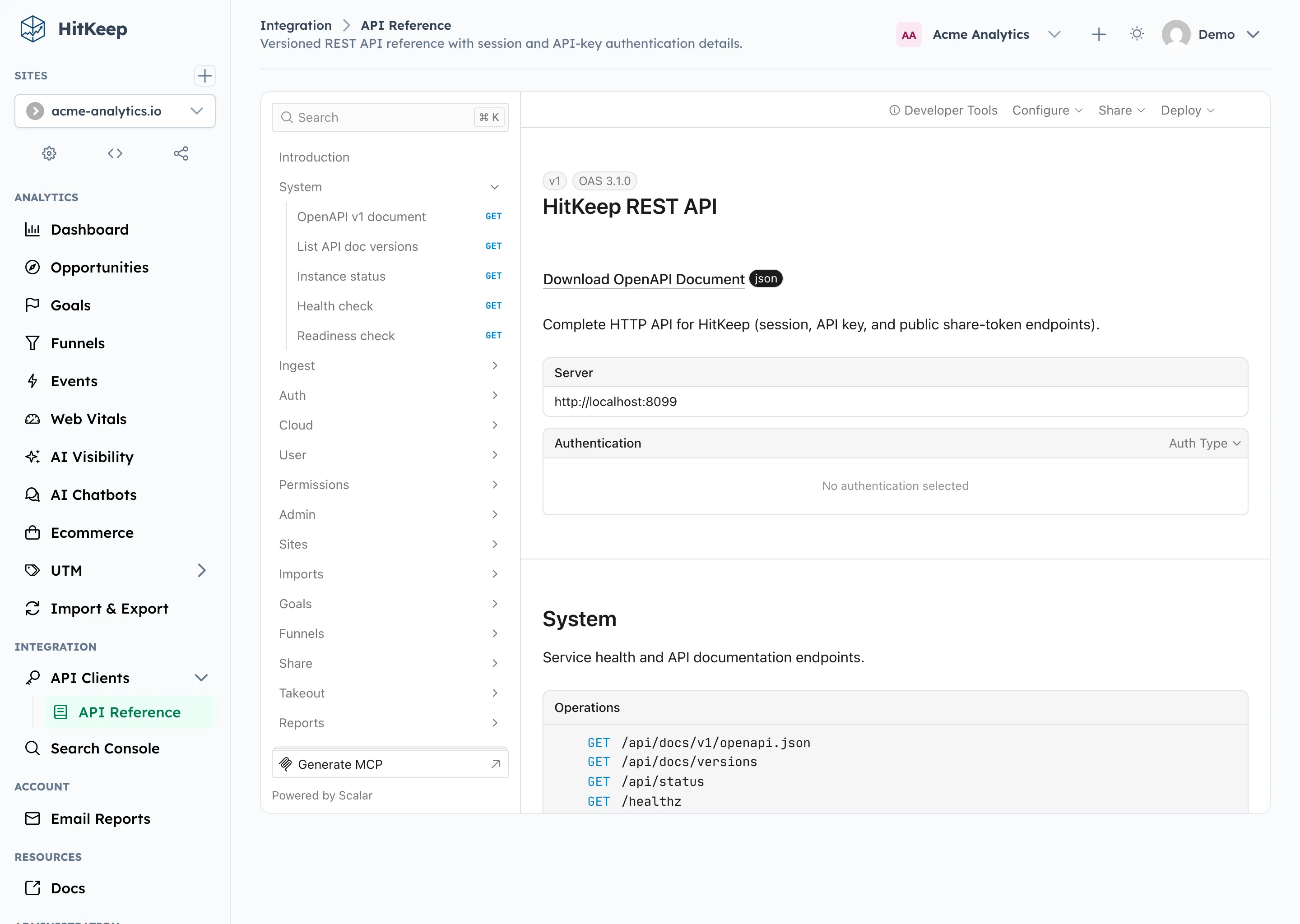This screenshot has width=1300, height=924.
Task: Open Dashboard in the sidebar
Action: [115, 229]
